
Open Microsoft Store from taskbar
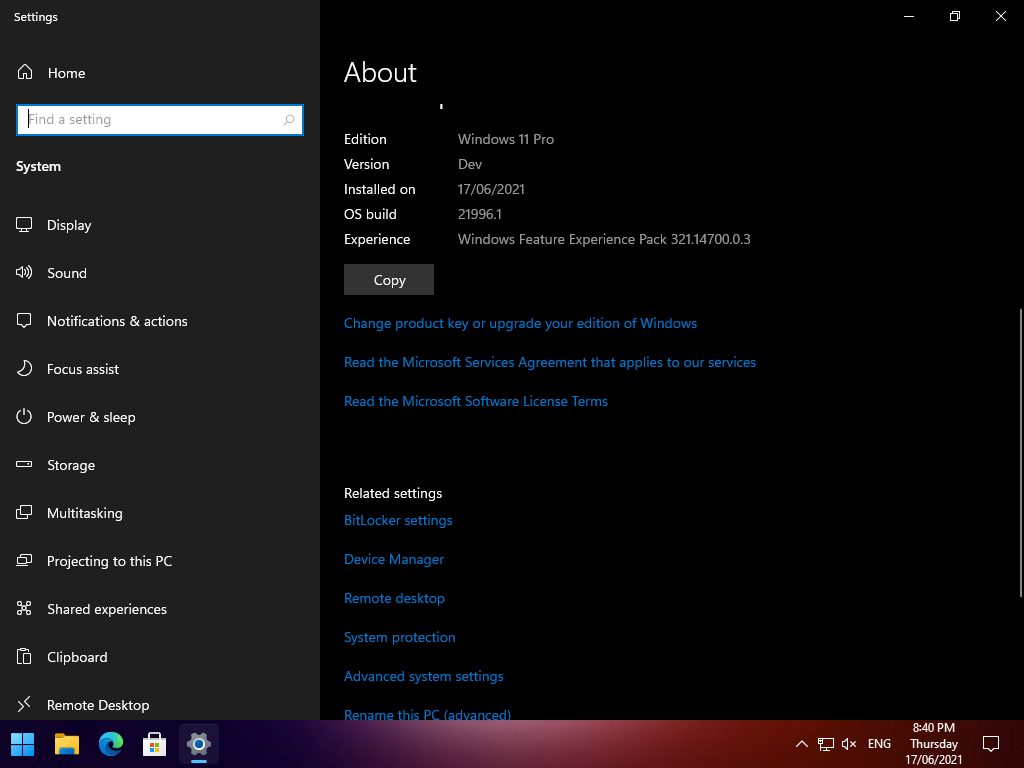(154, 744)
